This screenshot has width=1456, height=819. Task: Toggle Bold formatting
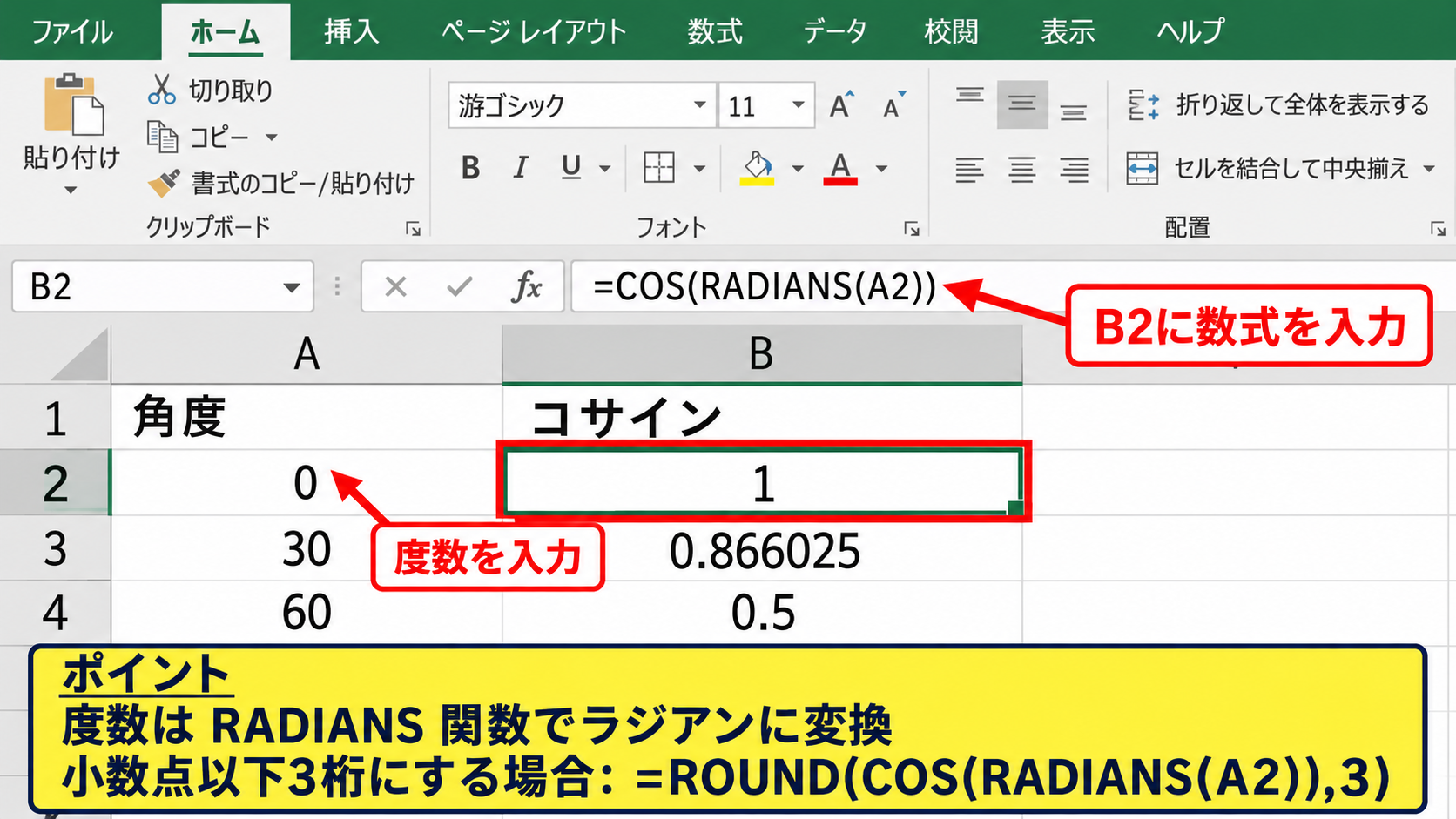point(470,167)
